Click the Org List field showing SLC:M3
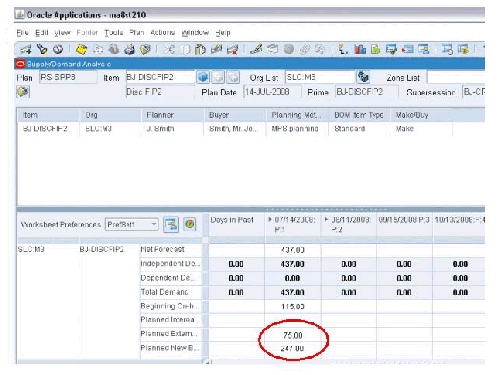The height and width of the screenshot is (375, 500). tap(320, 77)
